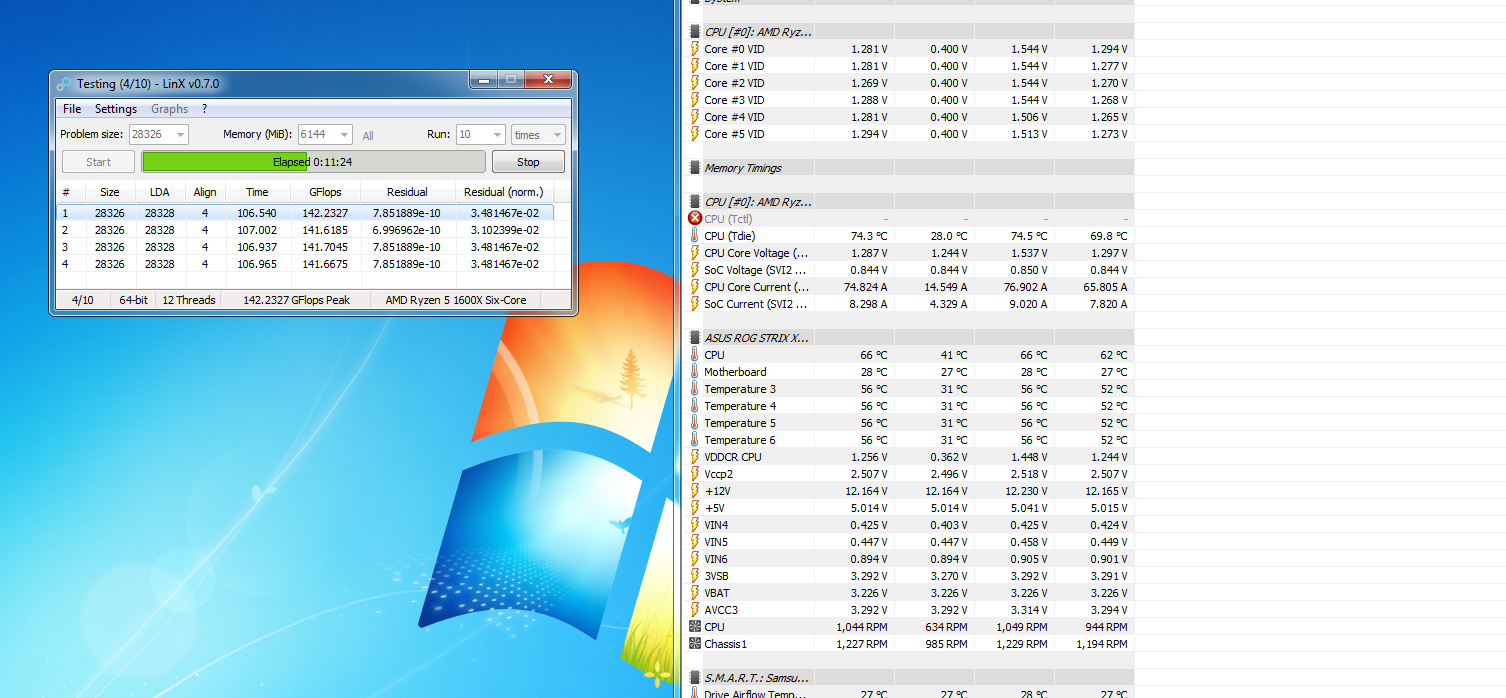Select result row 2 with 141.6185 GFlops
The height and width of the screenshot is (698, 1506).
click(x=305, y=230)
